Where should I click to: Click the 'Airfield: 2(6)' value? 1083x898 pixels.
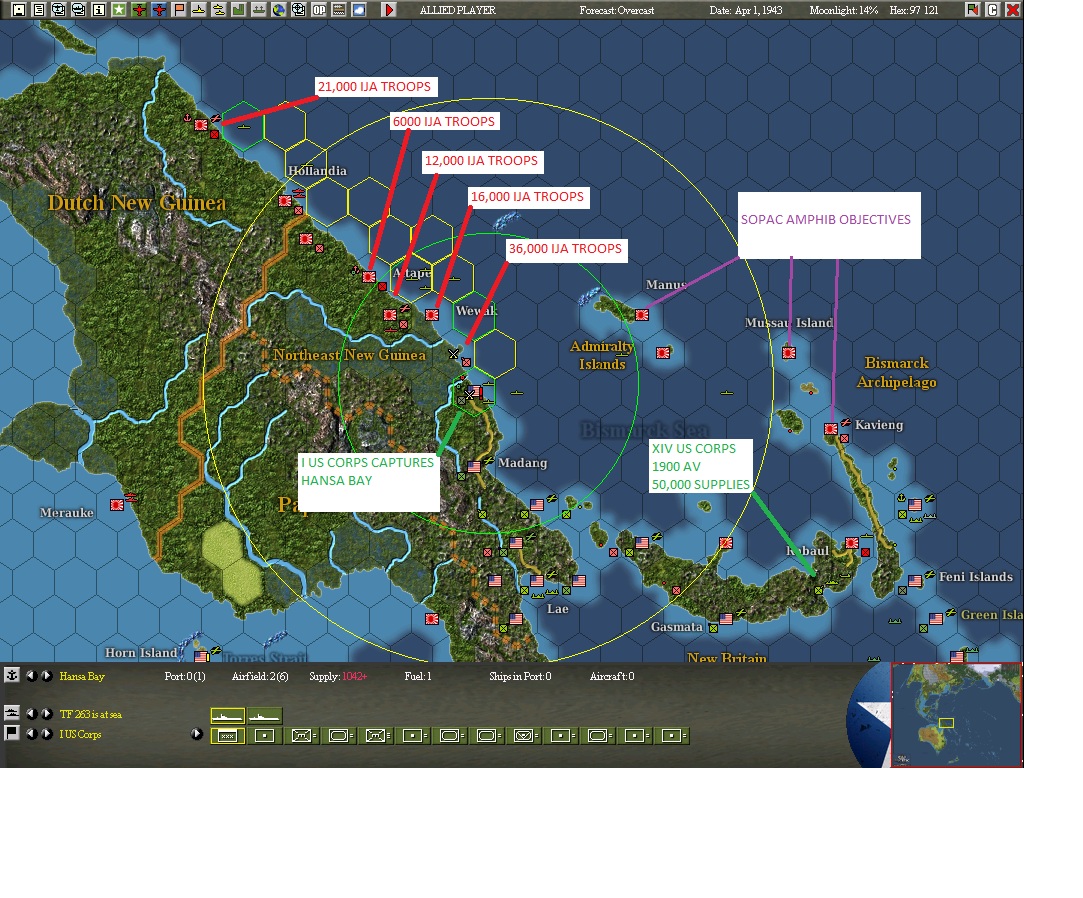coord(260,676)
